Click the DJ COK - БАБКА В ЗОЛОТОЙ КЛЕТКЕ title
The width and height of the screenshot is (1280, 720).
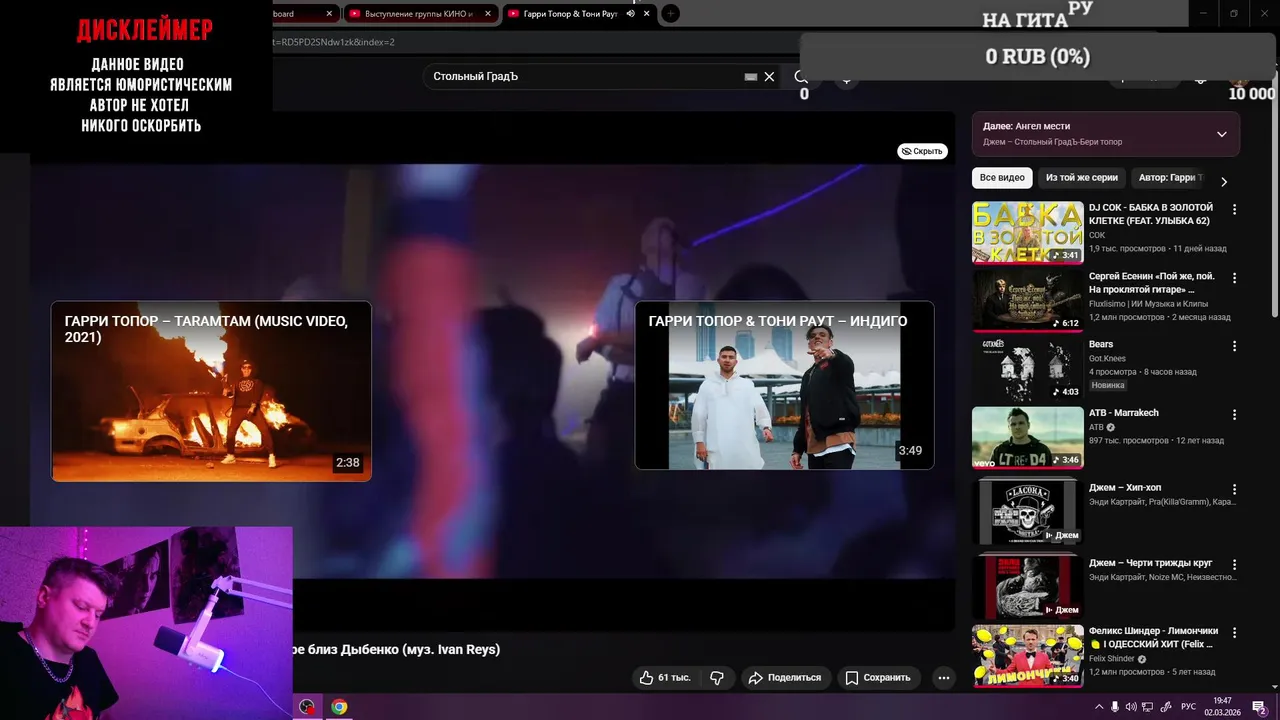(1151, 214)
